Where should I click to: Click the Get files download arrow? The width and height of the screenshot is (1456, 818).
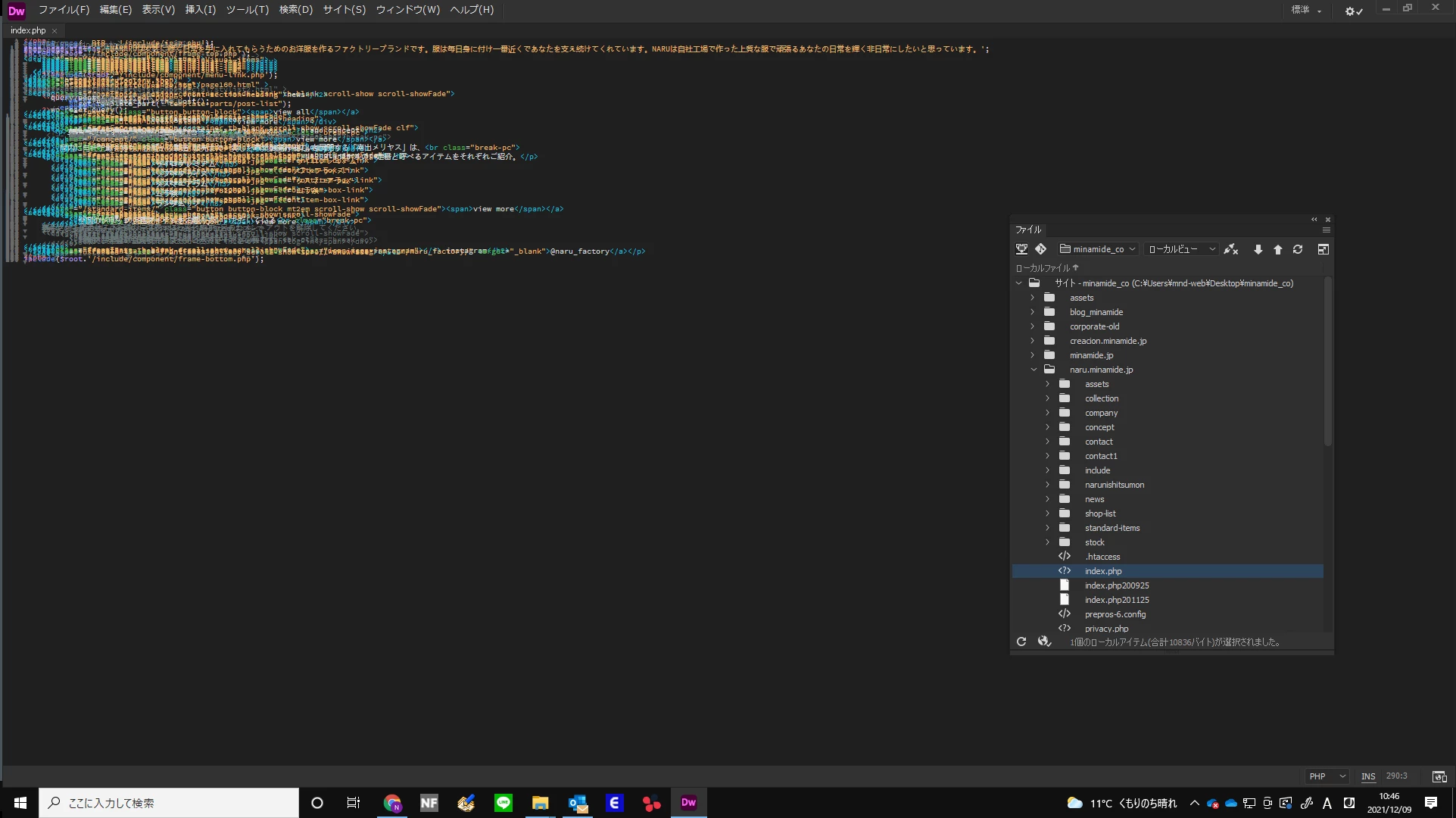pos(1258,249)
